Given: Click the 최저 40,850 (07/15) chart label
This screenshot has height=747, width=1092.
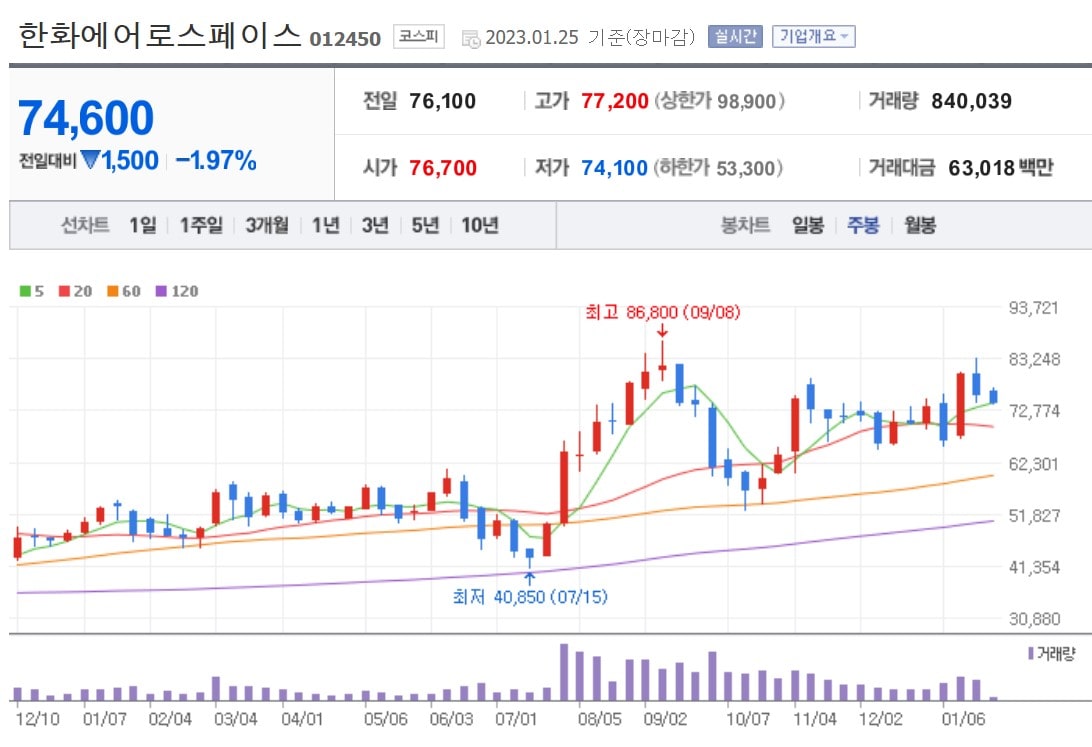Looking at the screenshot, I should coord(530,597).
